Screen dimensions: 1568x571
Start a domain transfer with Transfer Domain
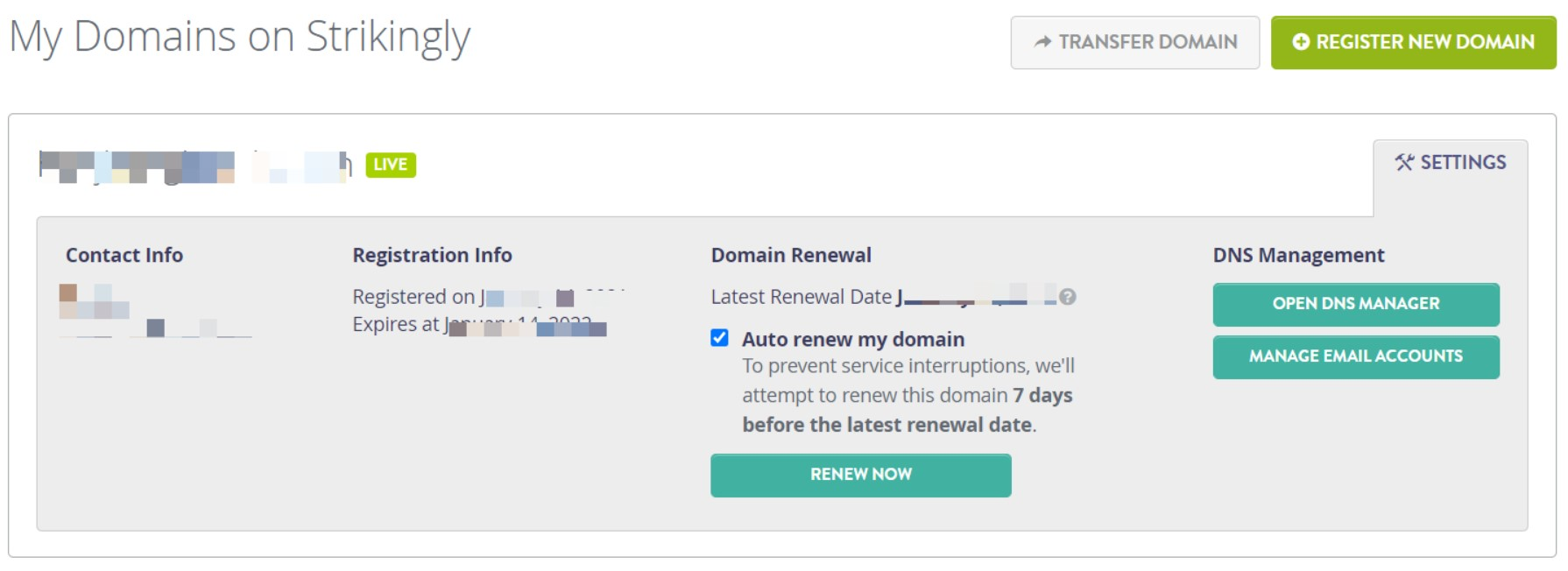click(x=1134, y=41)
